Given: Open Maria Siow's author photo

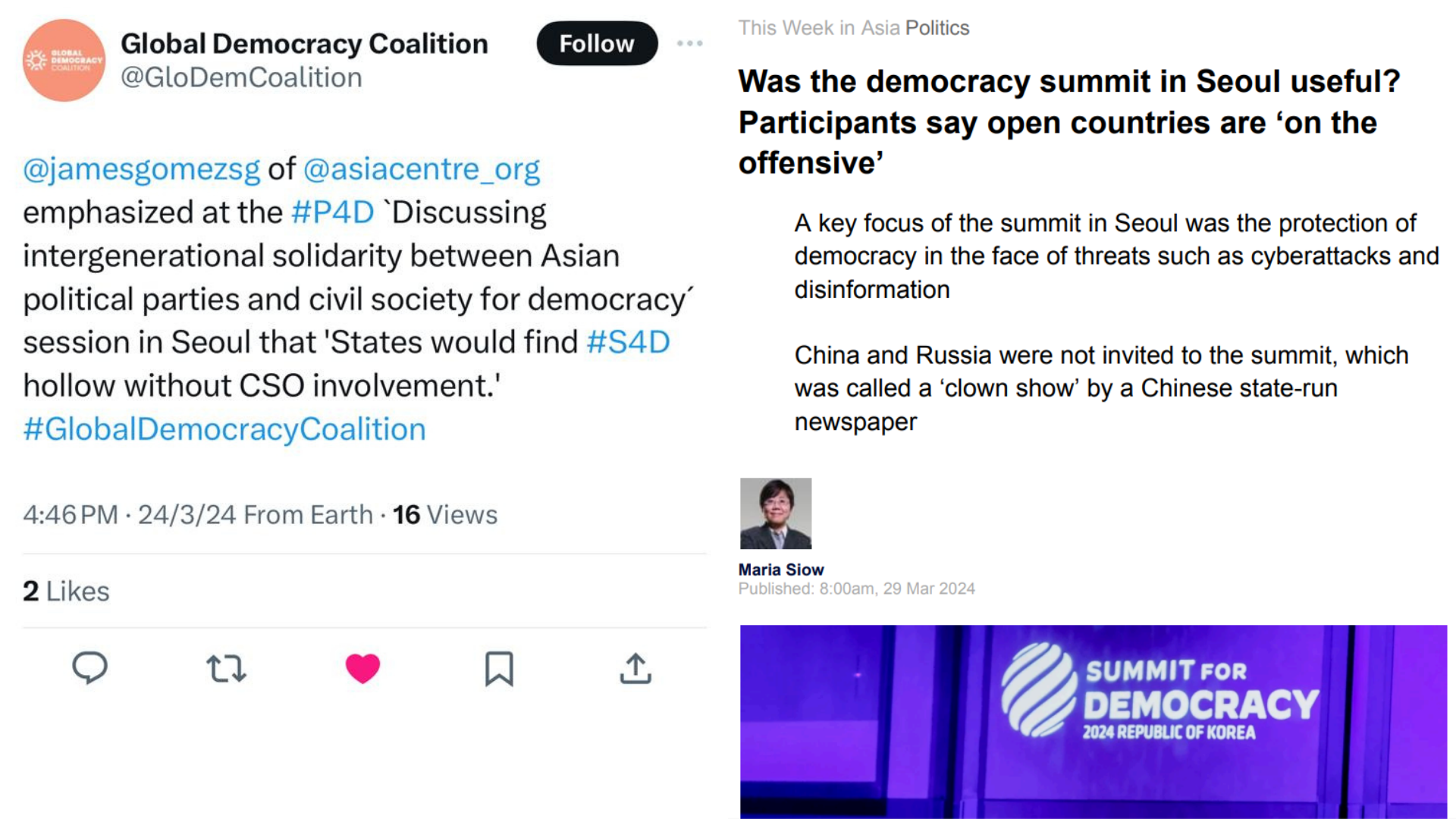Looking at the screenshot, I should click(x=776, y=513).
